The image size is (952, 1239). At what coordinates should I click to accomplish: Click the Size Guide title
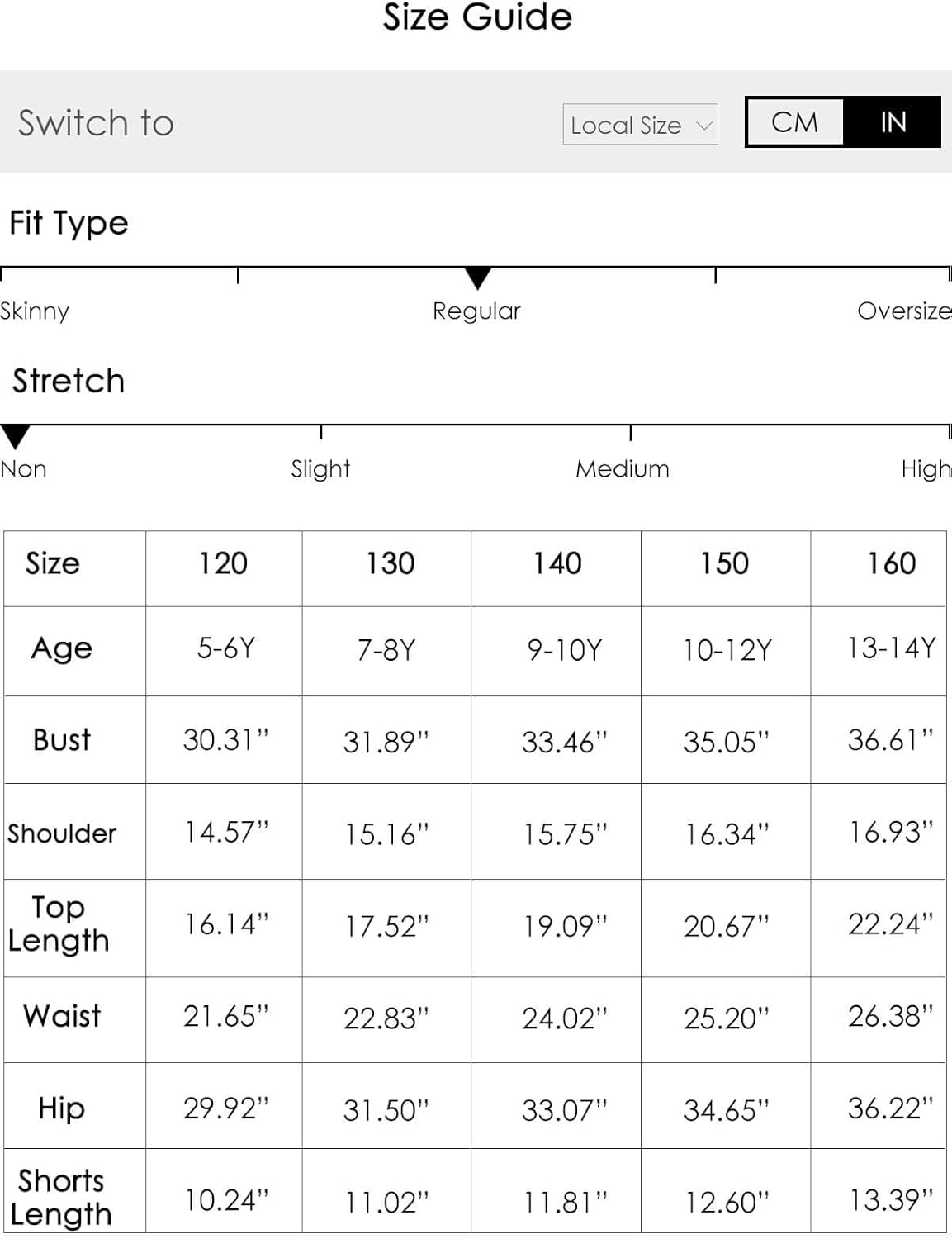point(477,17)
